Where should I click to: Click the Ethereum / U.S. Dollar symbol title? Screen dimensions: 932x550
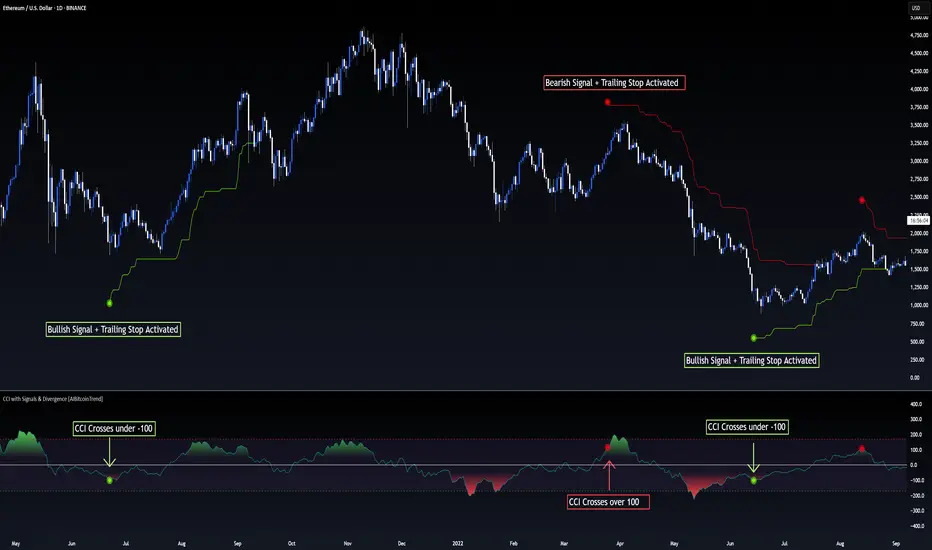(45, 8)
